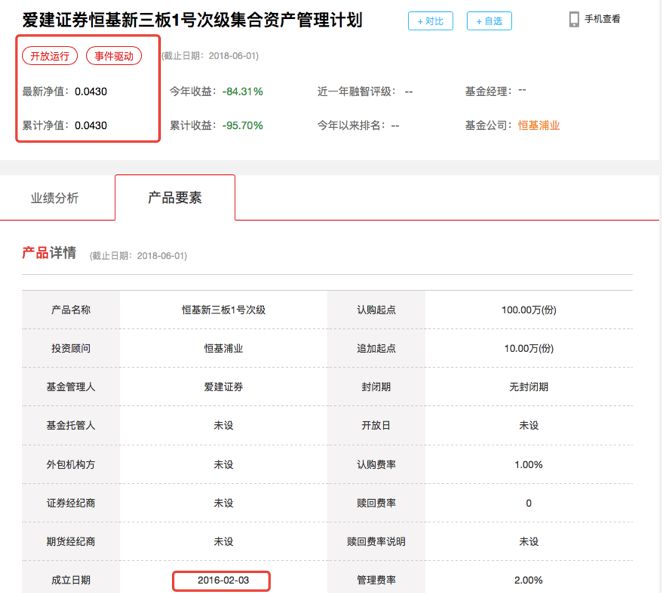
Task: Click the 赎回费率 value 0
Action: (529, 503)
